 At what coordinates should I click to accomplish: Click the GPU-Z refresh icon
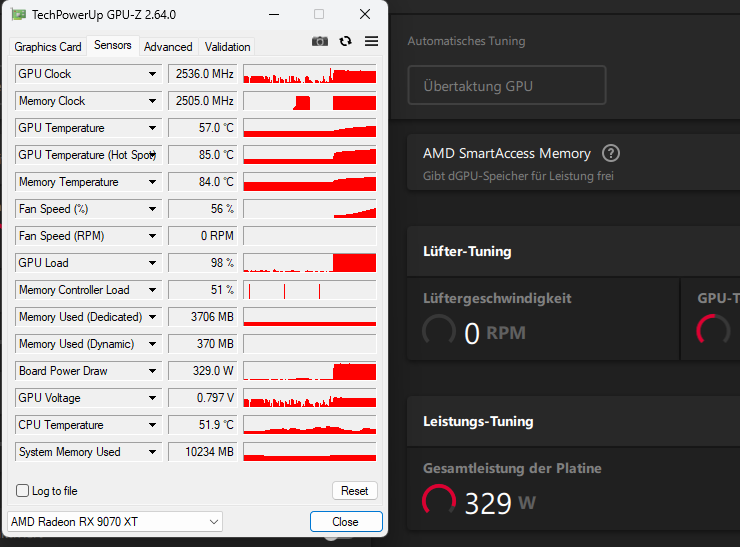(345, 42)
